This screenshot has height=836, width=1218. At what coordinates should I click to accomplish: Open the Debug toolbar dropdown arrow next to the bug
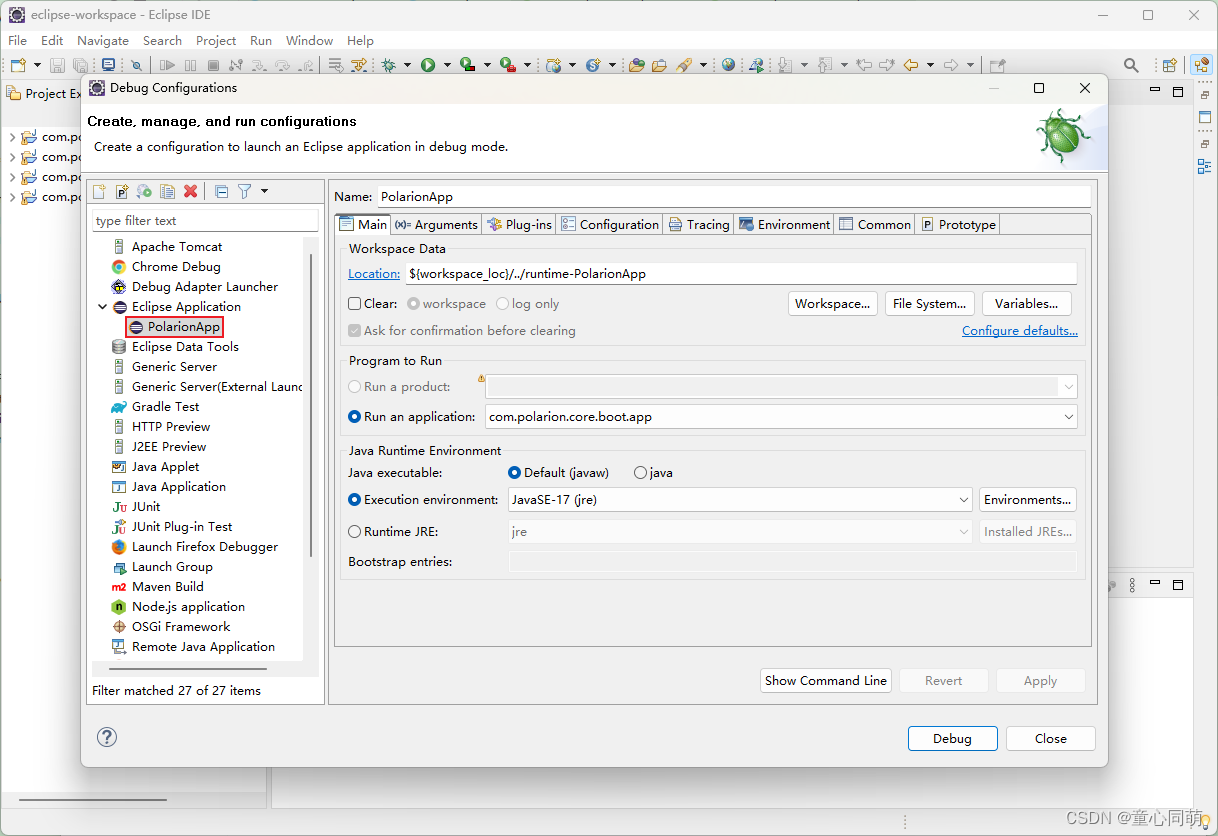click(x=407, y=65)
